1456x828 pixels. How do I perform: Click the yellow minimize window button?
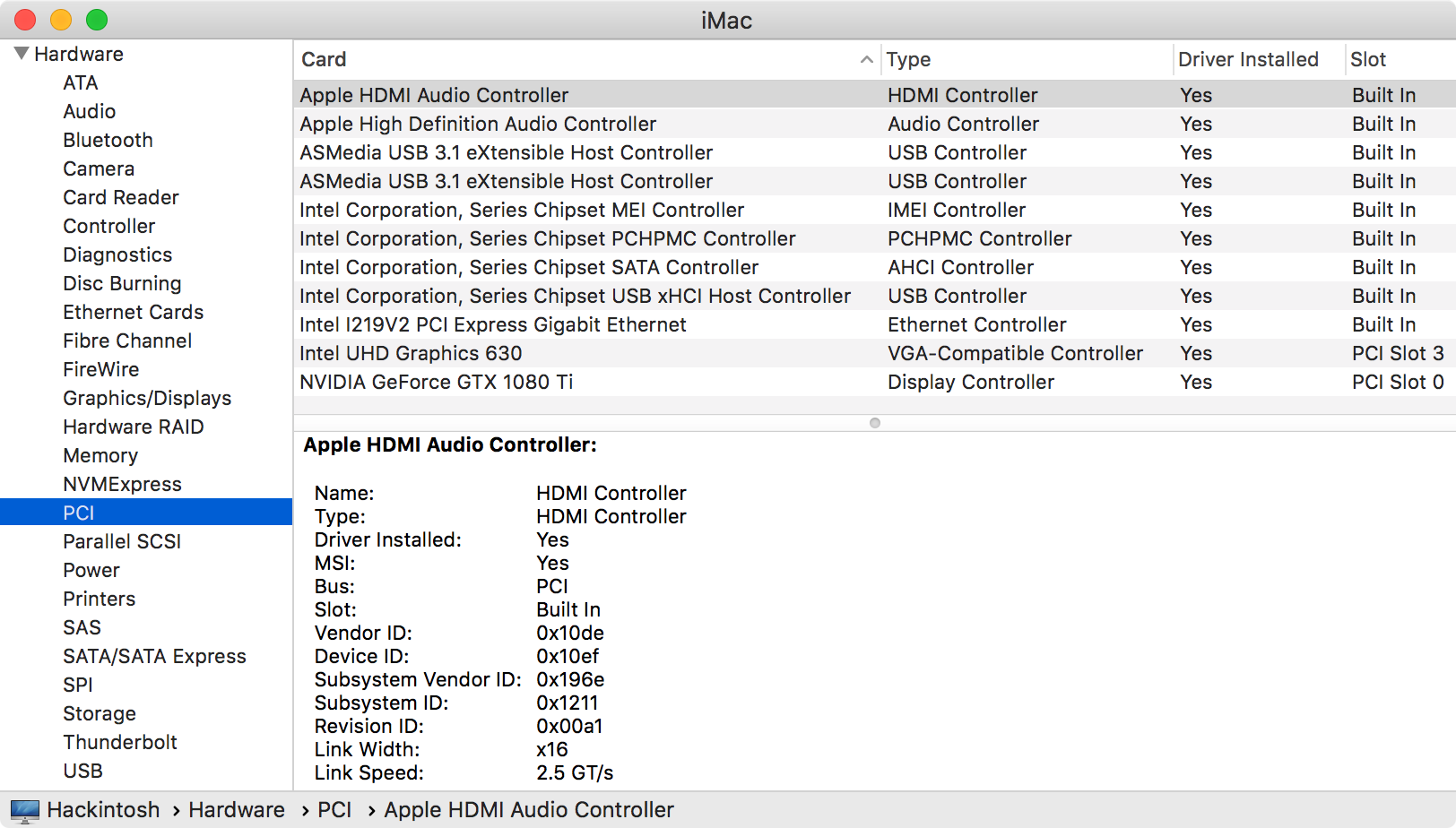[61, 20]
